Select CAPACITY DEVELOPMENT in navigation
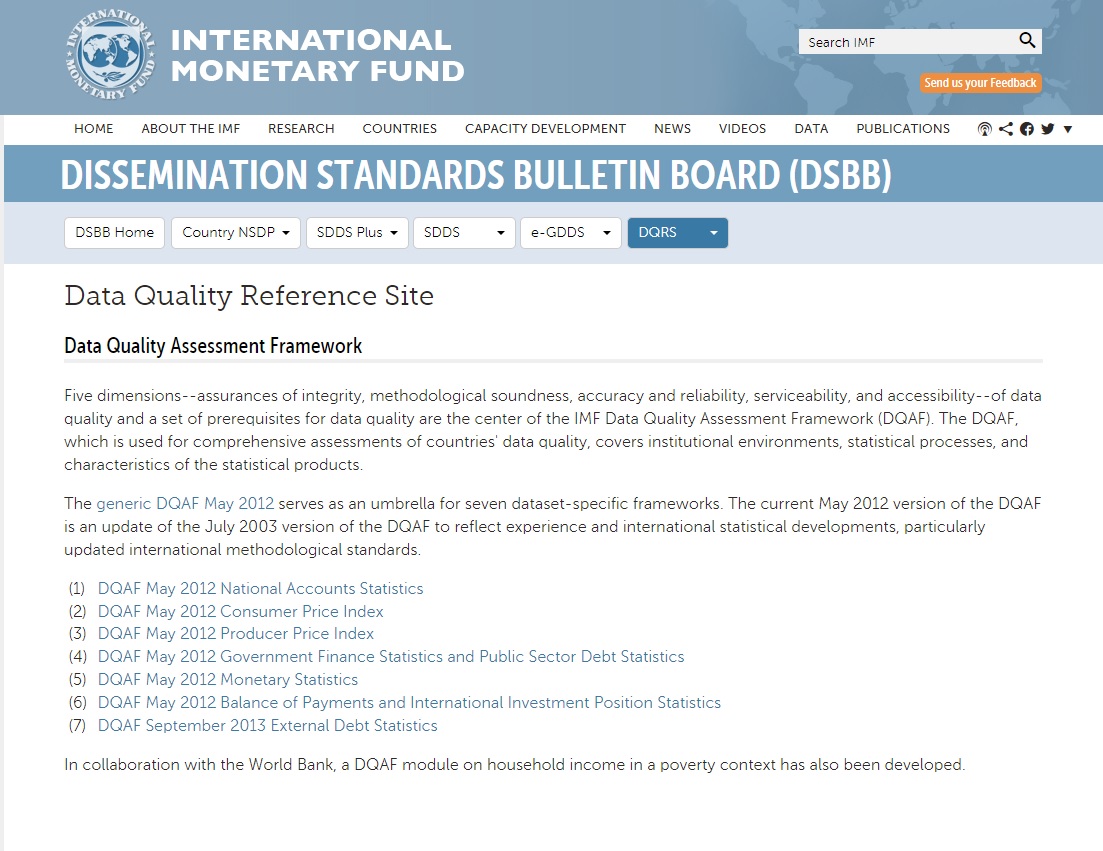Screen dimensions: 1103x851 (545, 129)
